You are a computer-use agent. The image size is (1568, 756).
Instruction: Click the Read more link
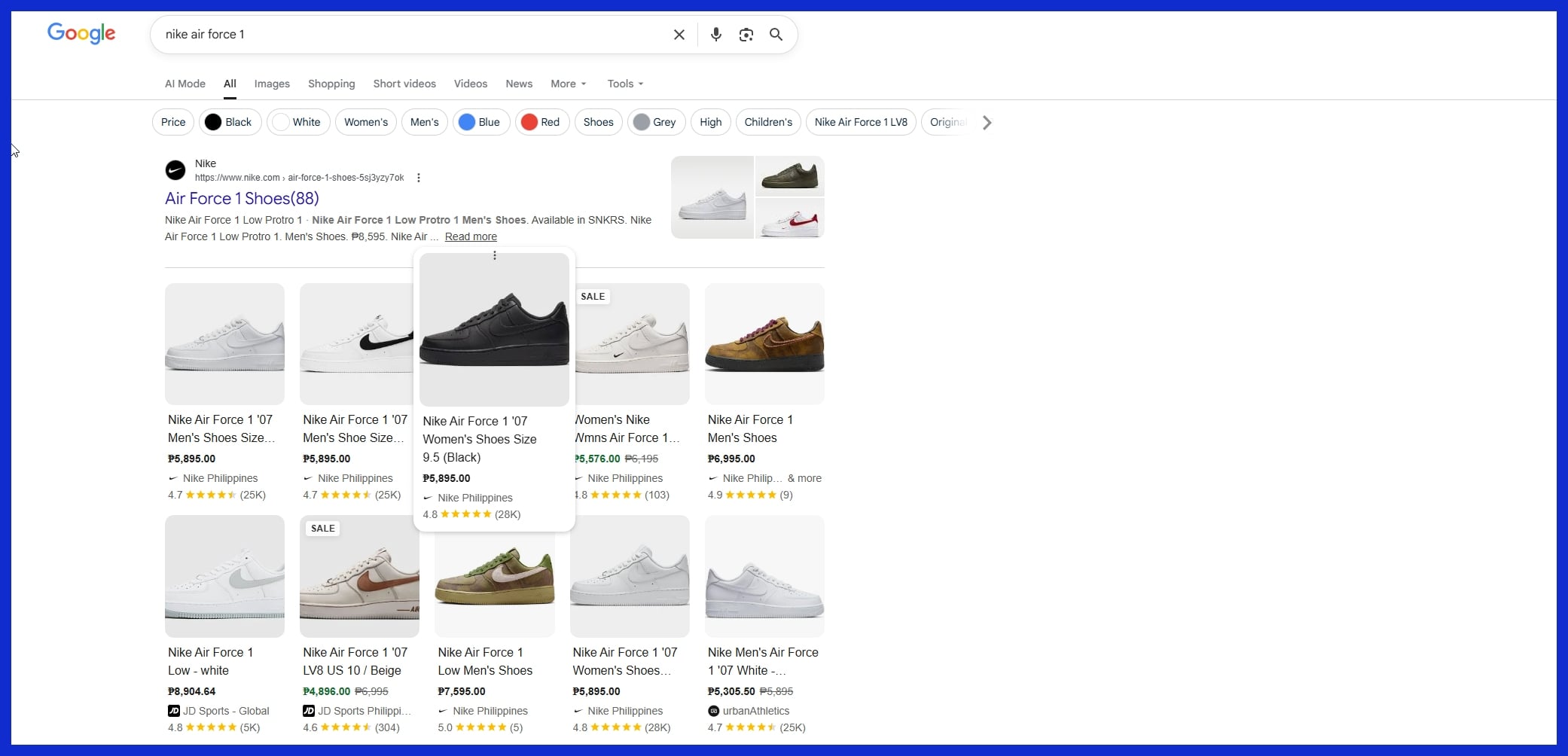tap(470, 236)
